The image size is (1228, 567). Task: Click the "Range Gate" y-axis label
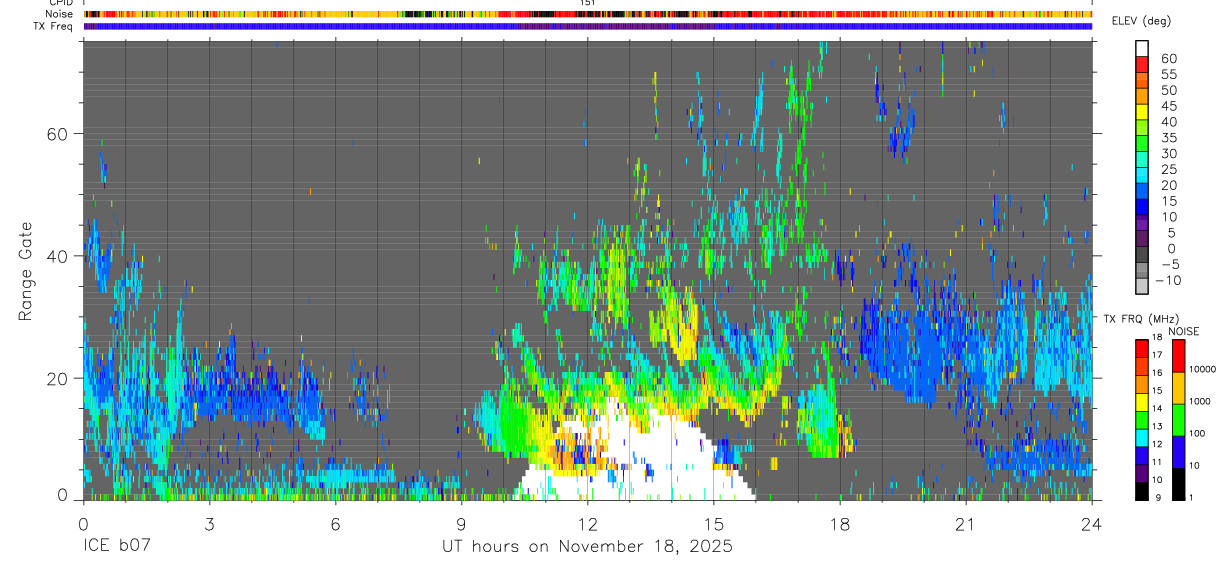[x=27, y=270]
